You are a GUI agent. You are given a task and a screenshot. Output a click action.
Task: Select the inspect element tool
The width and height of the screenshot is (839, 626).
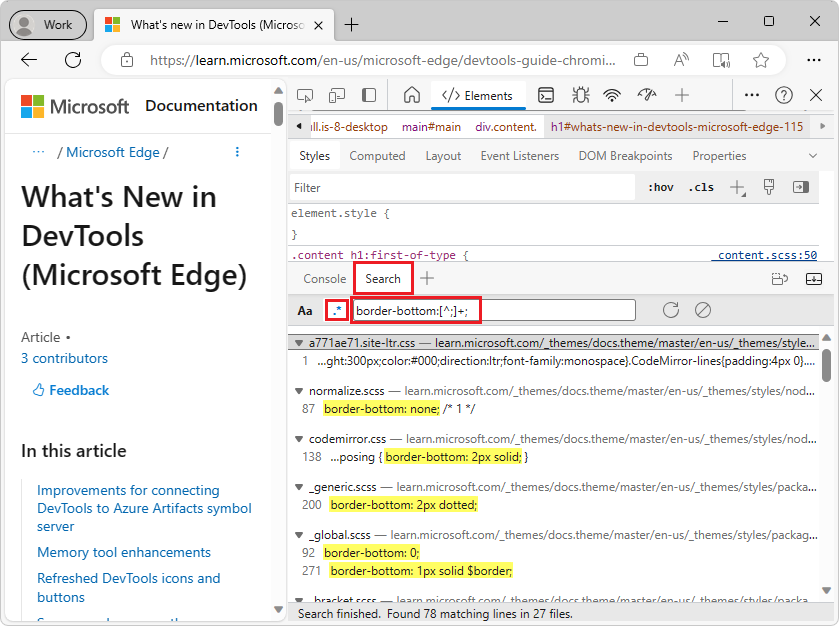click(303, 94)
